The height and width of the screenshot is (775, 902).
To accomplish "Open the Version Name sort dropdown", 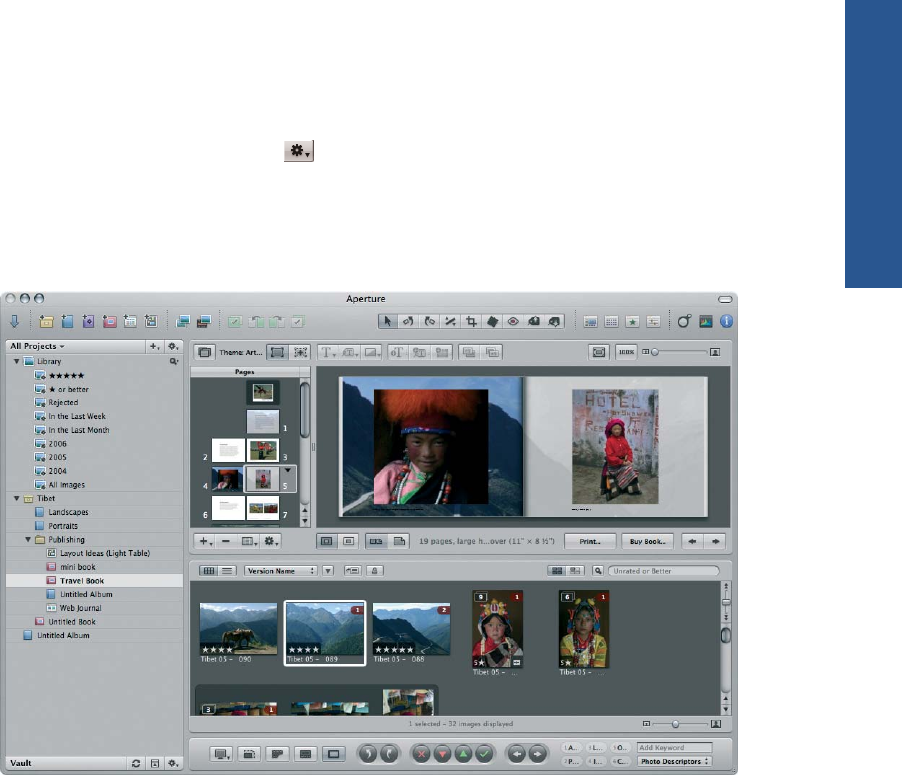I will 280,570.
